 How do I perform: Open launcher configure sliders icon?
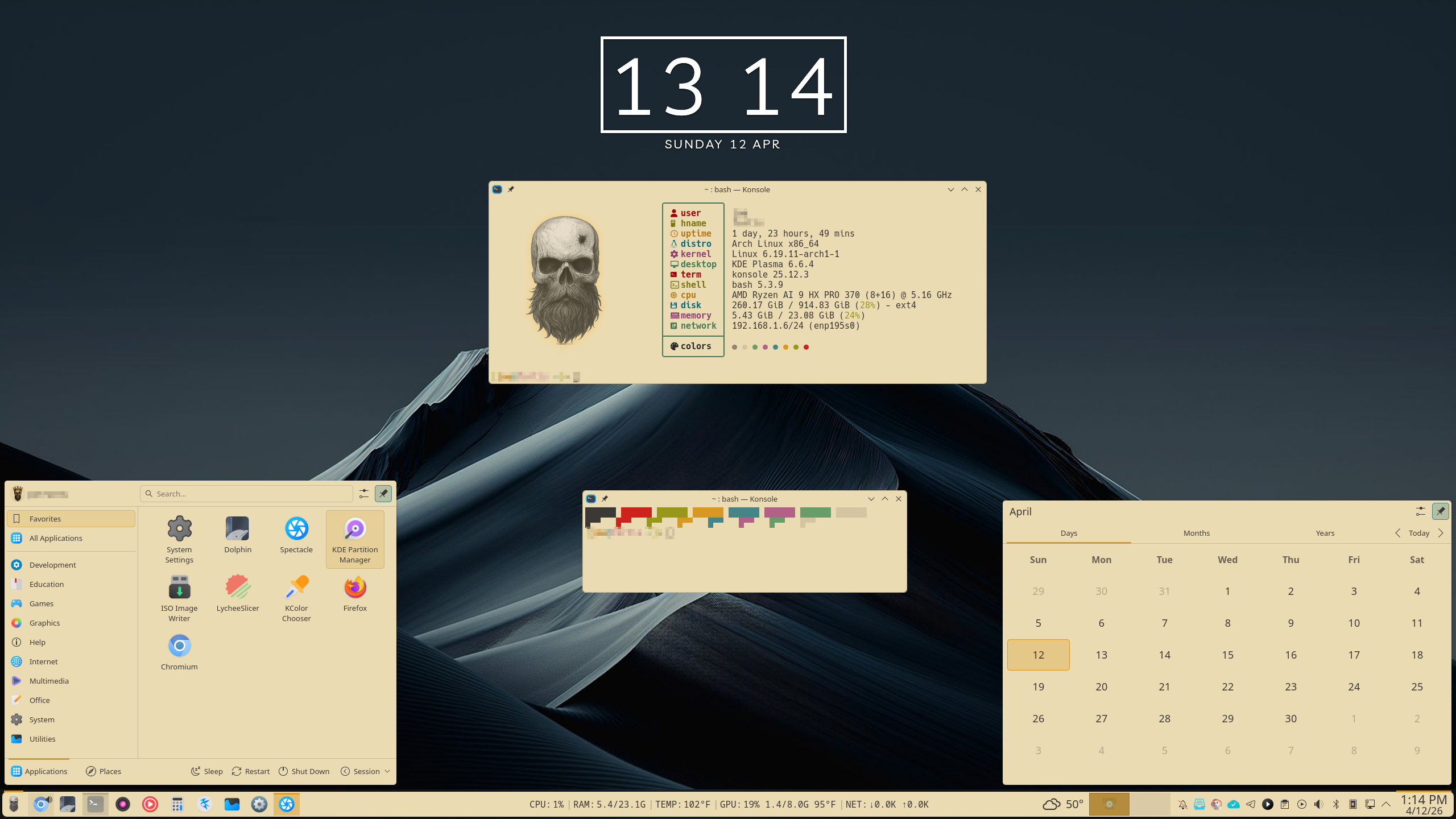(364, 494)
